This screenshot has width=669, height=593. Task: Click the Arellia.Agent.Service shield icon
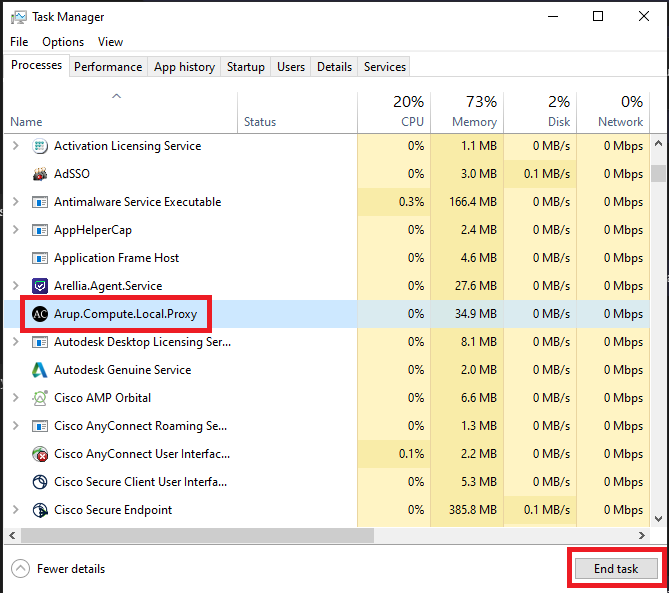40,286
